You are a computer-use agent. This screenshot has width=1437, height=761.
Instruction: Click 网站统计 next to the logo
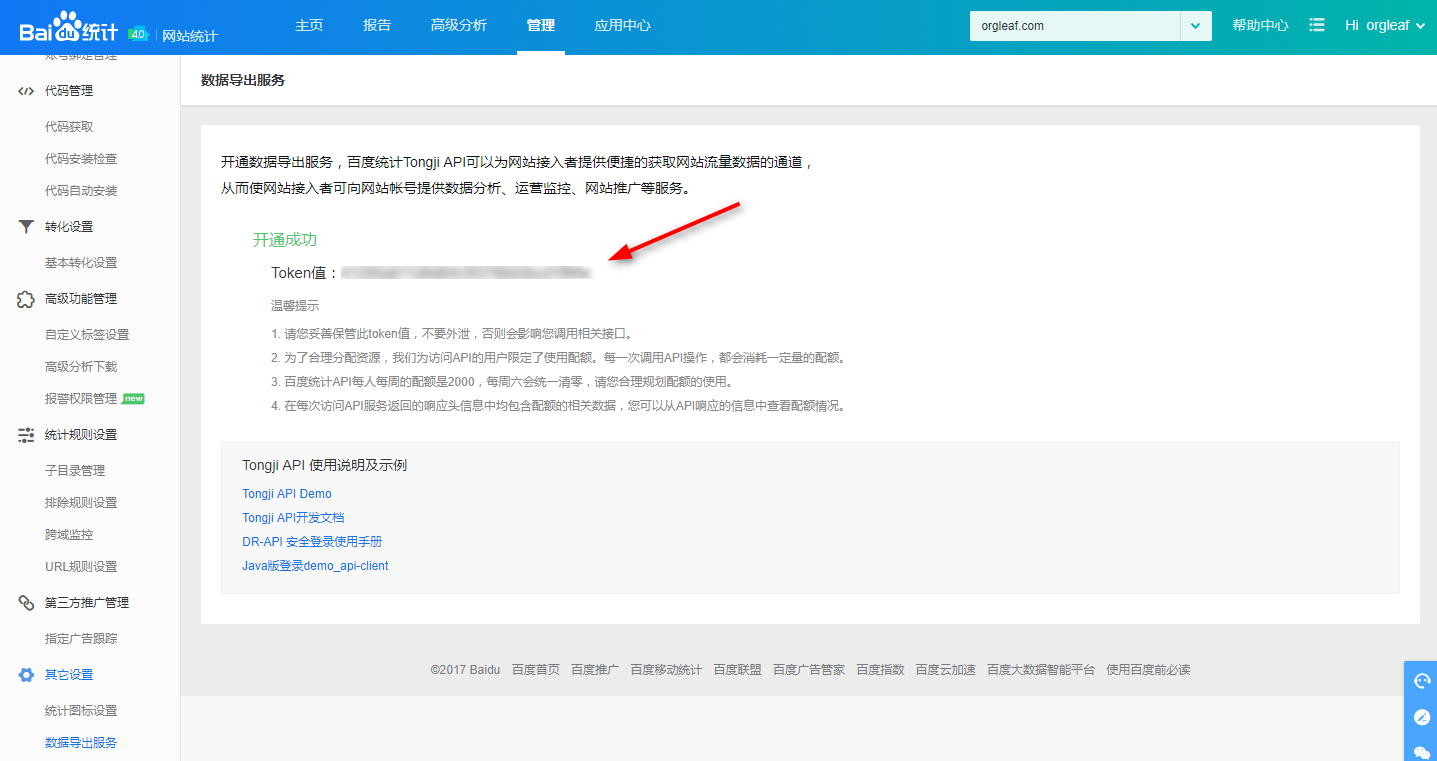[x=190, y=36]
